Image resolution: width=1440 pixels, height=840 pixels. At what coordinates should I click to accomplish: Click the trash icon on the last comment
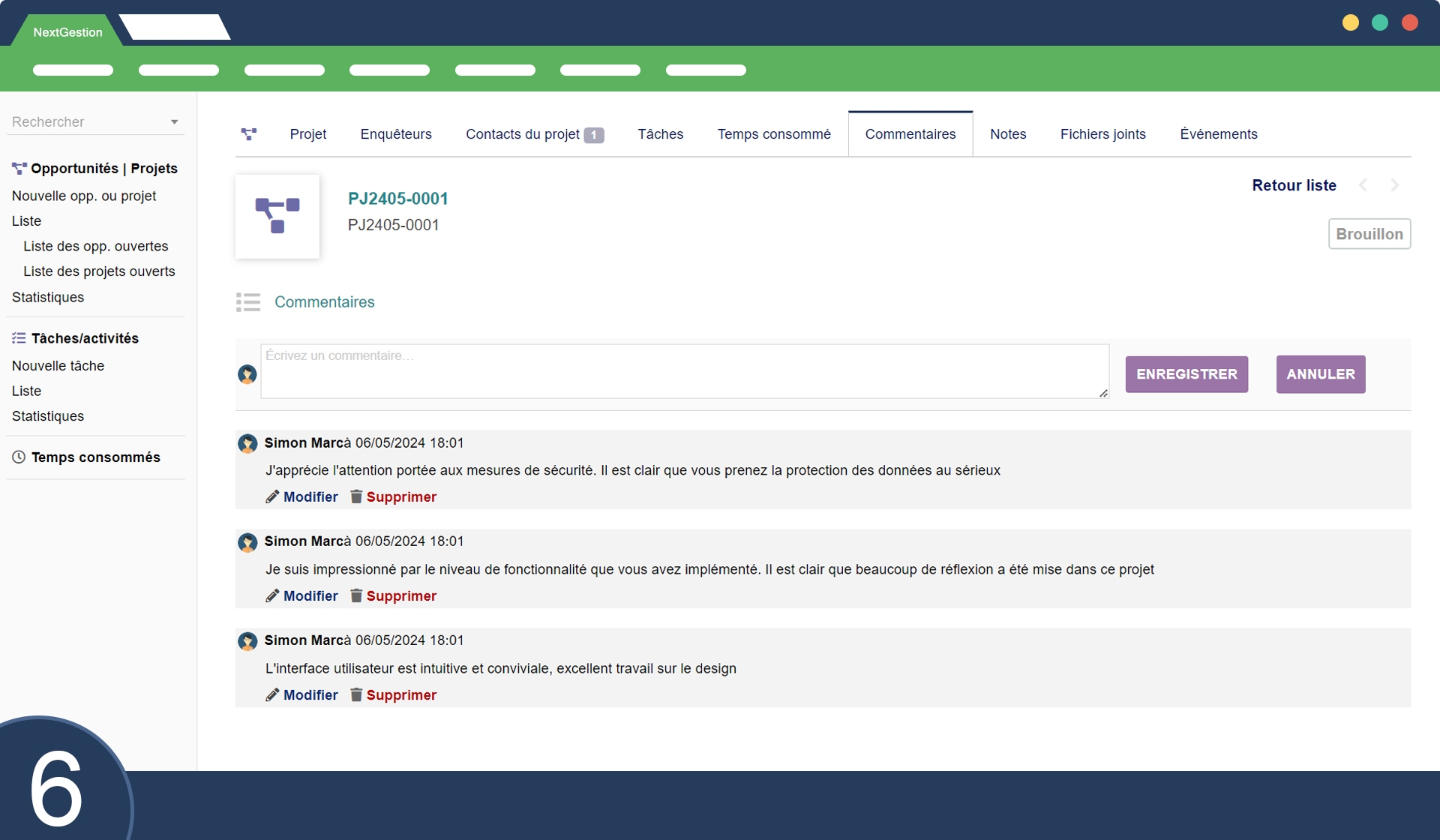pos(356,695)
